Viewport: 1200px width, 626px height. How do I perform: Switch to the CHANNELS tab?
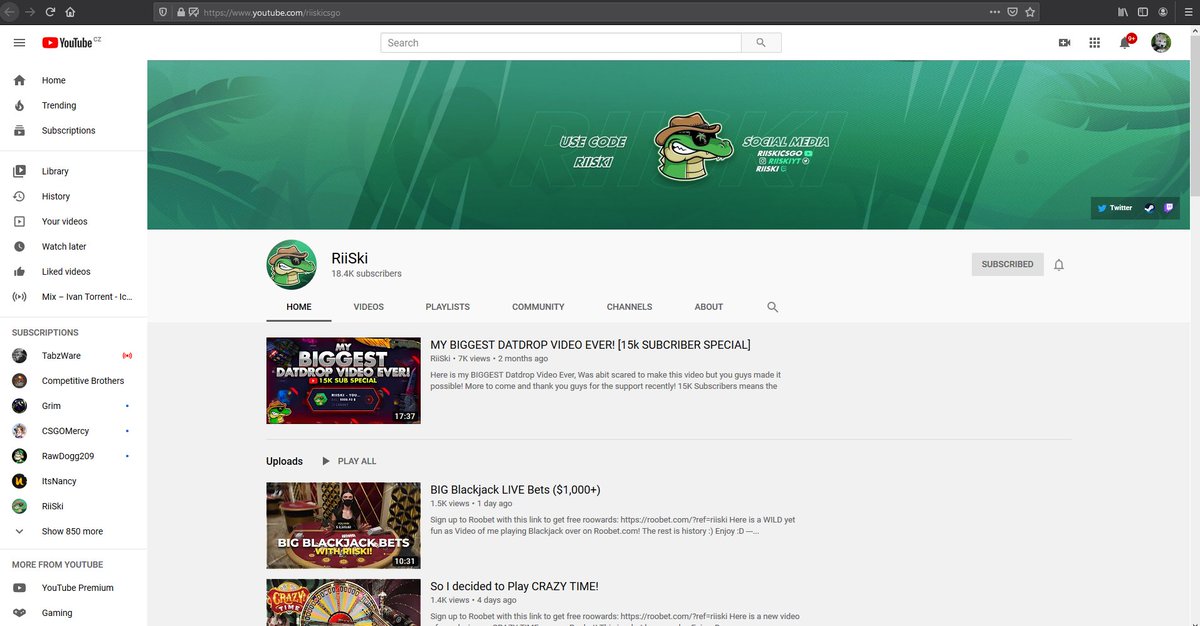(629, 307)
